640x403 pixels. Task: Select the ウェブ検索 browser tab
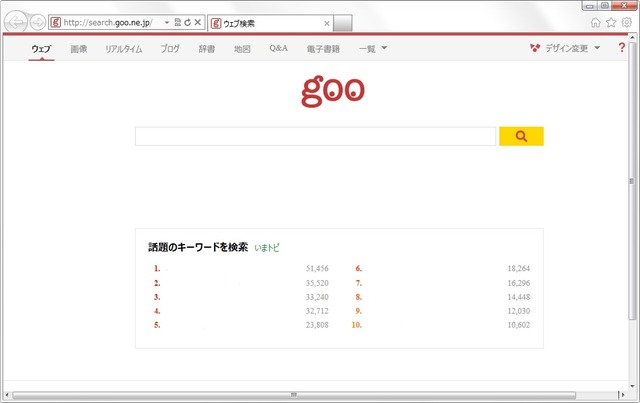pos(270,23)
